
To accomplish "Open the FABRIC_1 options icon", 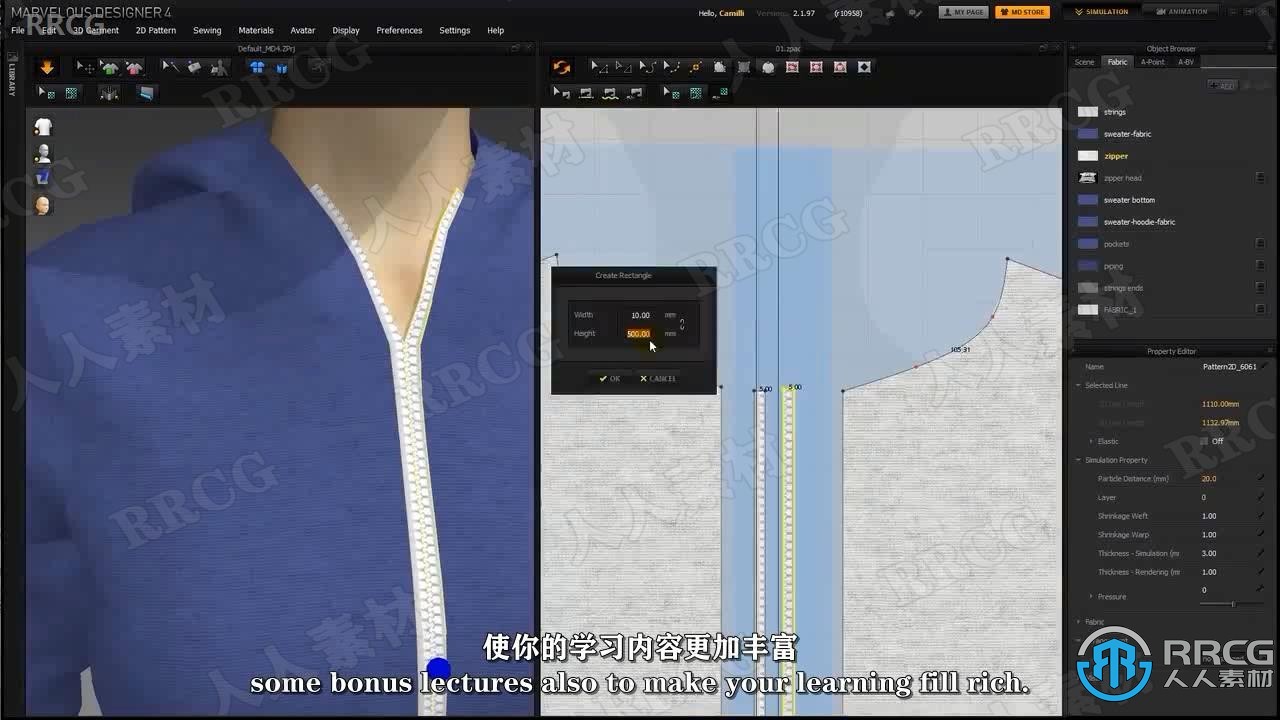I will [x=1260, y=310].
